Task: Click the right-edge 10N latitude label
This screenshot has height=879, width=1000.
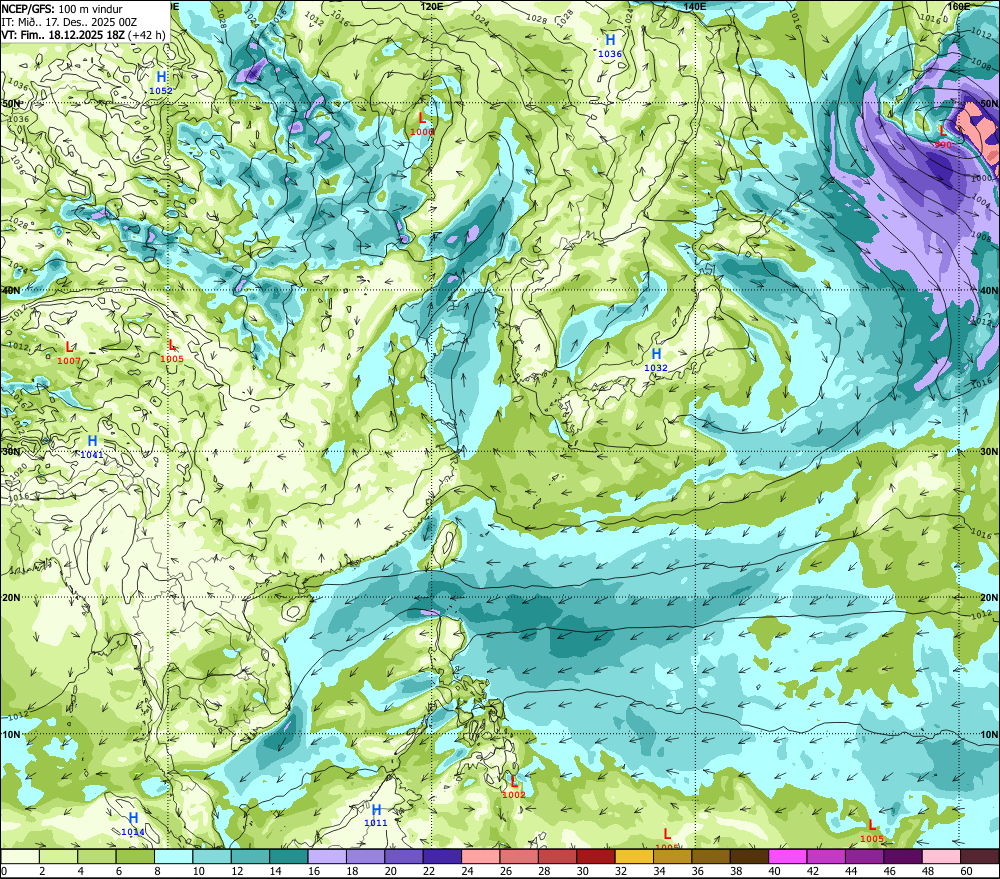Action: tap(989, 734)
